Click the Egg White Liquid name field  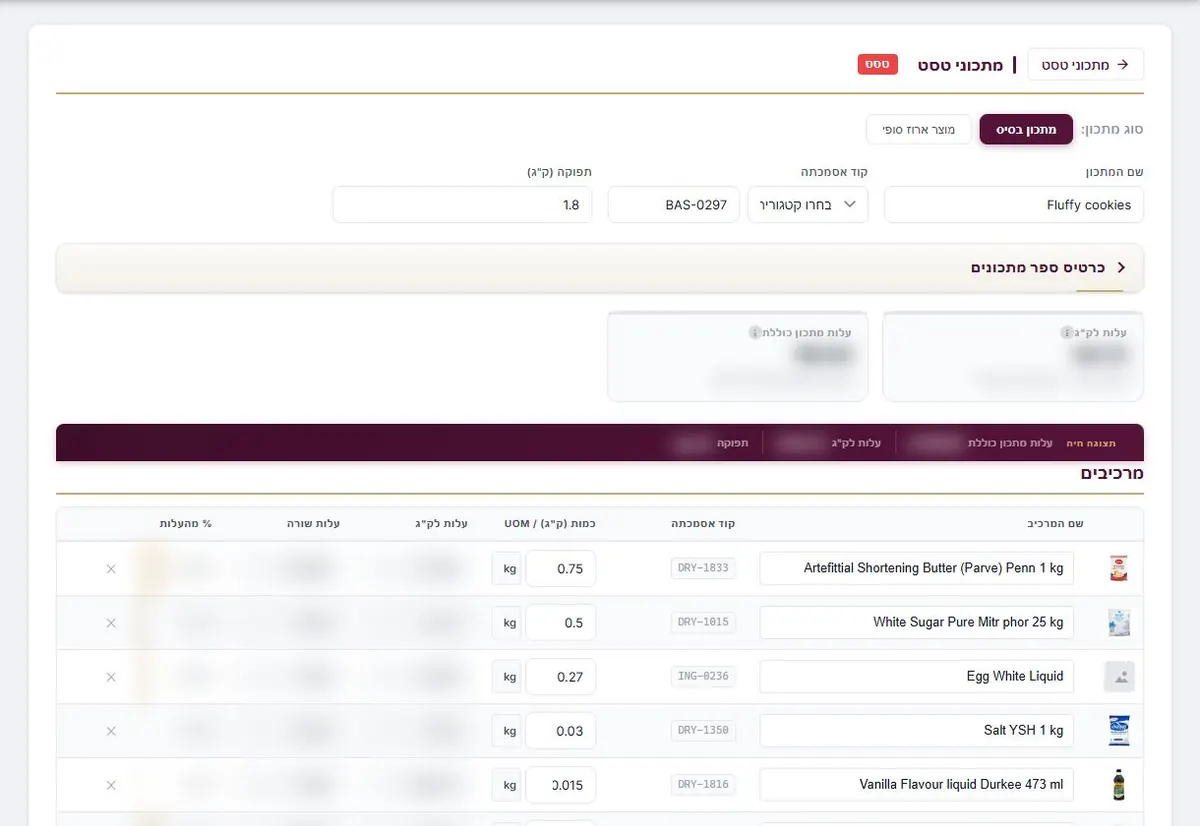[x=917, y=676]
